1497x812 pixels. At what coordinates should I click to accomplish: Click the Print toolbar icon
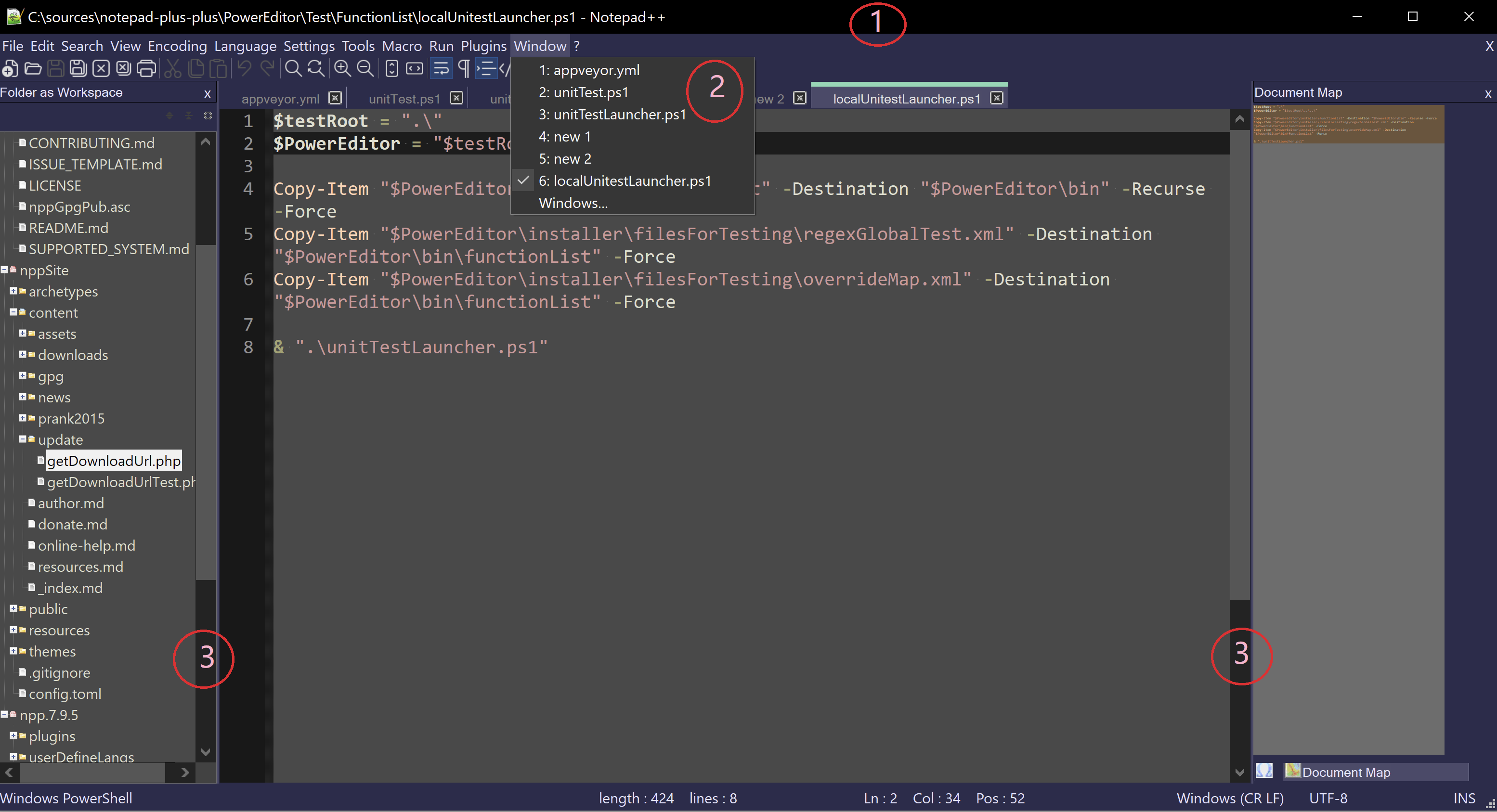[x=146, y=68]
